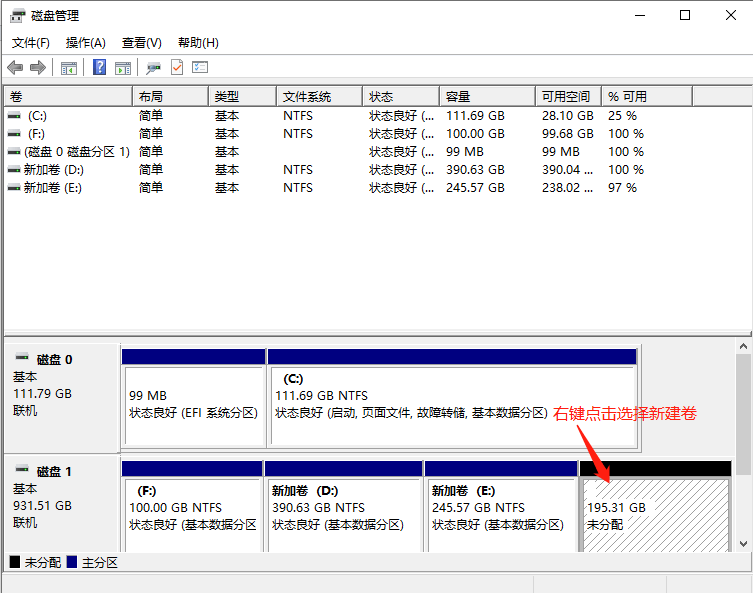
Task: Sort by the % 可用 column header
Action: click(647, 97)
